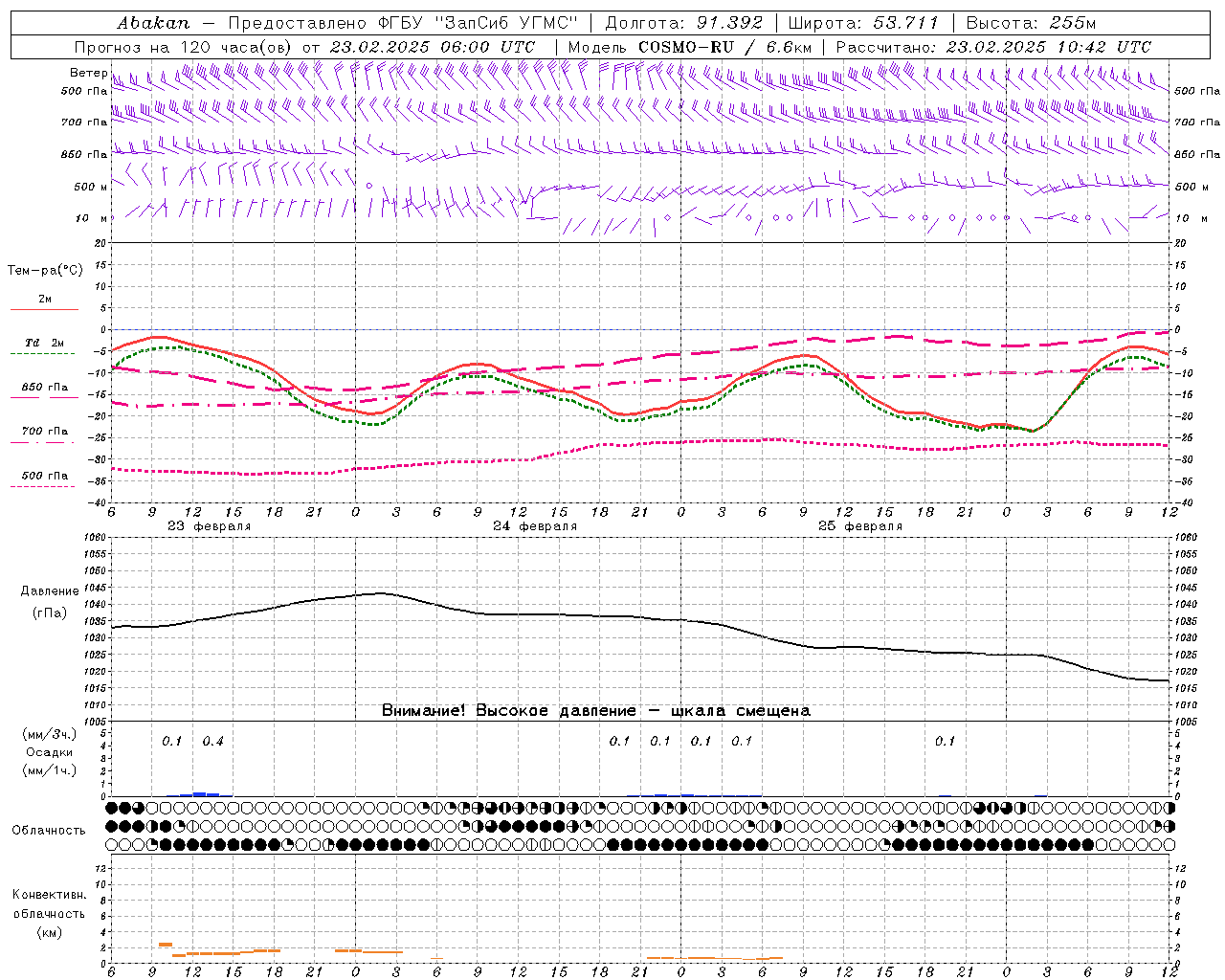Click the 25 февраля date label

[x=860, y=526]
